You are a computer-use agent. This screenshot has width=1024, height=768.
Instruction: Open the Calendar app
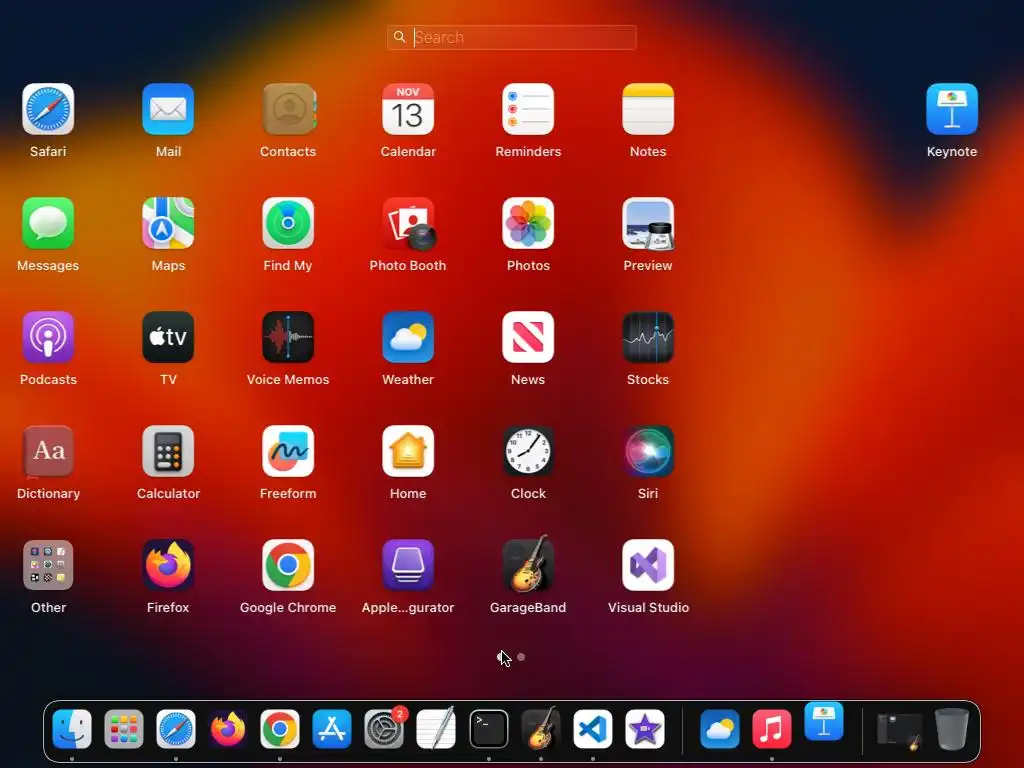point(408,109)
